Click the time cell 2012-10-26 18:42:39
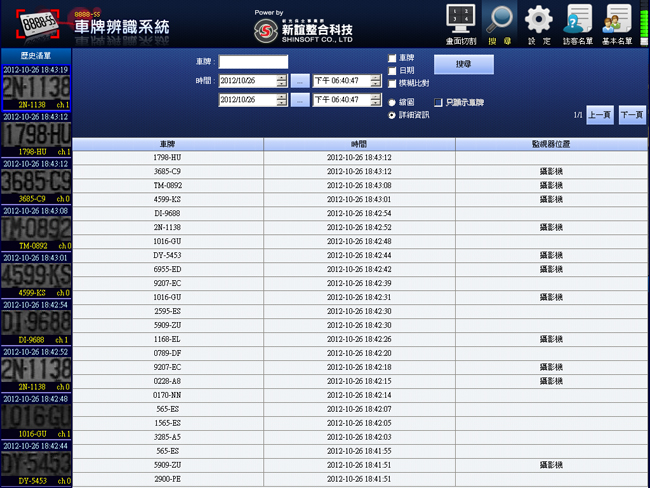The image size is (650, 488). pyautogui.click(x=359, y=284)
